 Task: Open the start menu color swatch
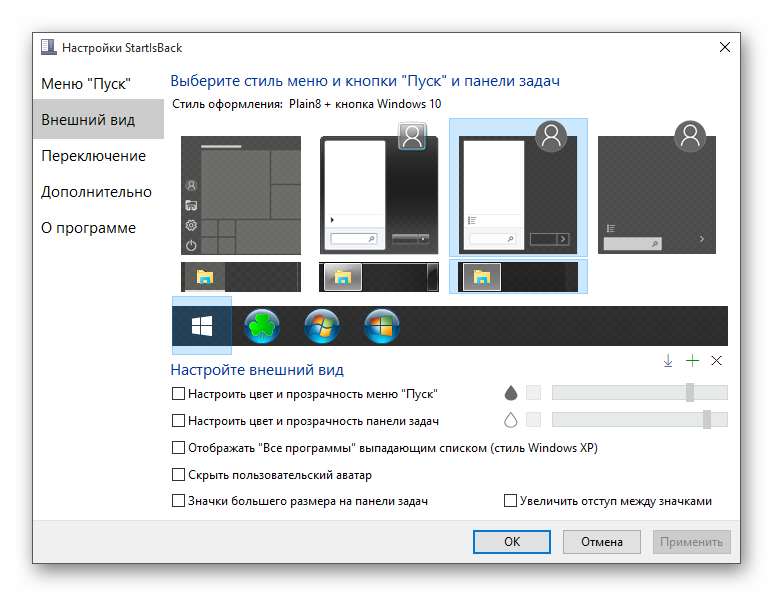533,393
